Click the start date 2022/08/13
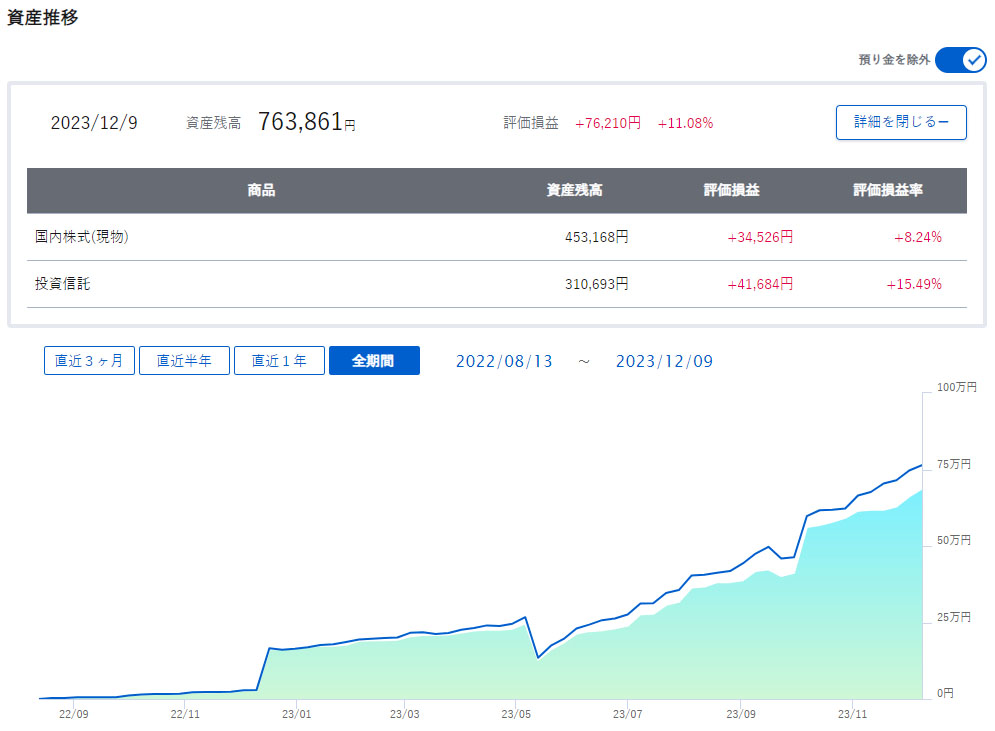 (x=504, y=361)
